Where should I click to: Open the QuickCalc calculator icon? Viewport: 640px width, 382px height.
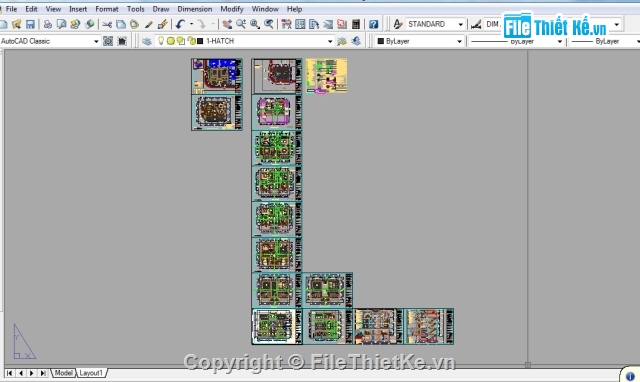(x=356, y=24)
